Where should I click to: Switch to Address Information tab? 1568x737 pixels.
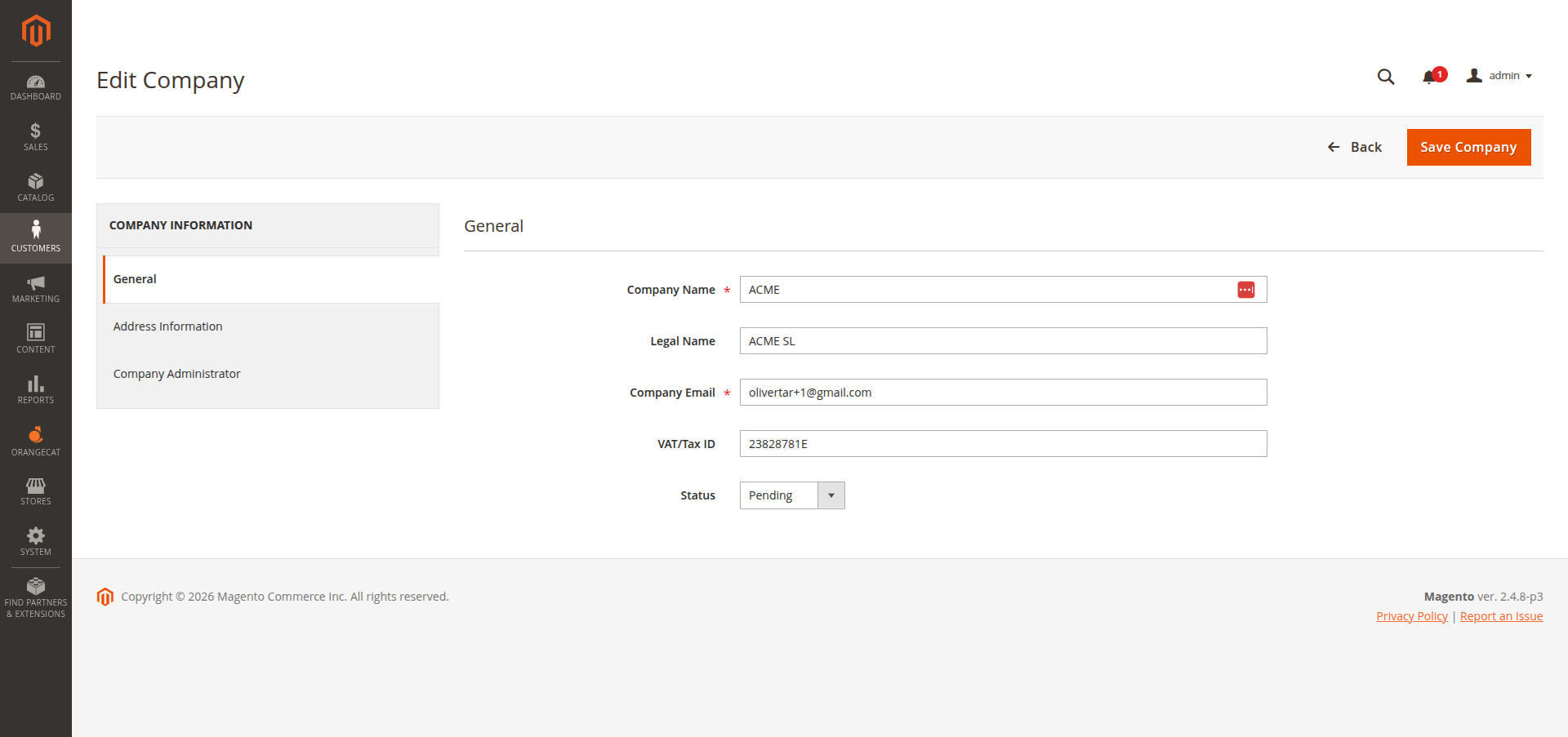click(168, 326)
